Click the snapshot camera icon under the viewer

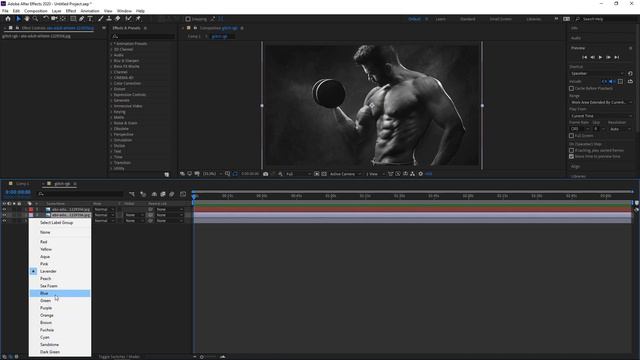[266, 174]
